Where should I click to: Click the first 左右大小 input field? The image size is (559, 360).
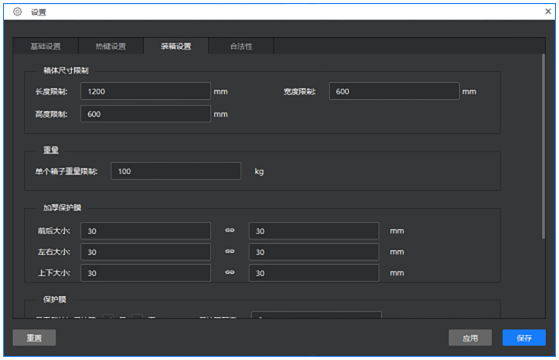(145, 252)
